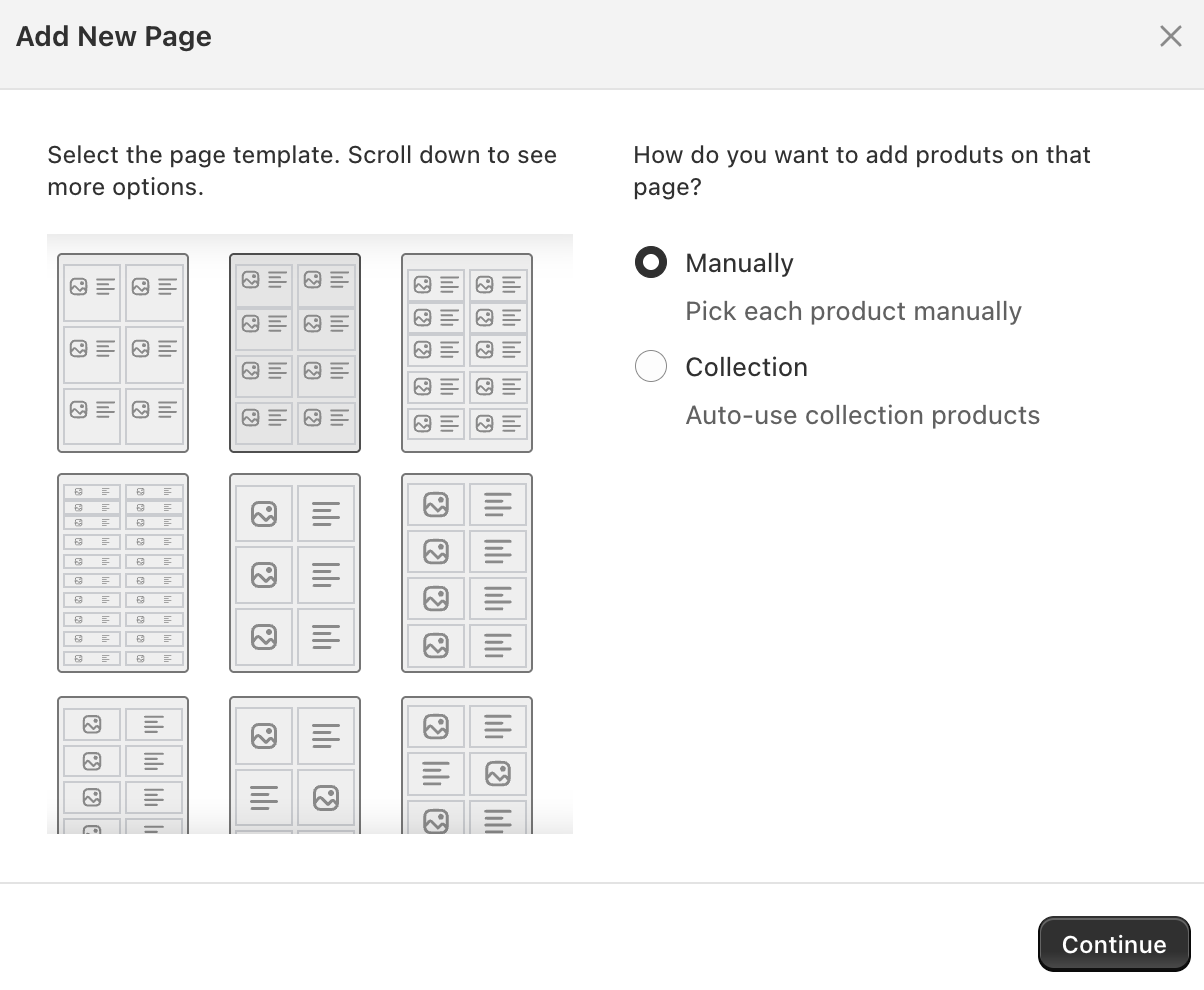Pick the compact five-row grid template top right
The image size is (1204, 990).
(x=466, y=352)
